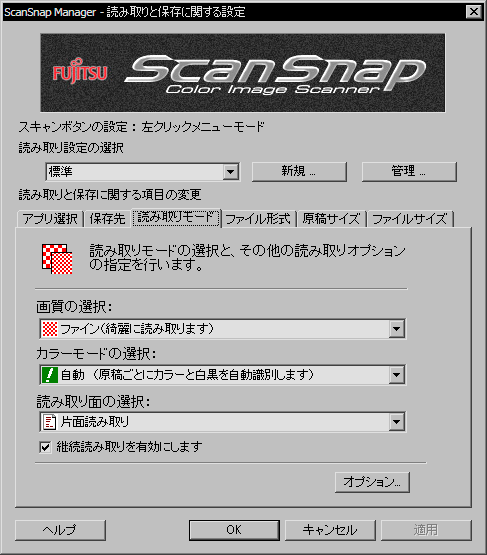Switch to the 保存先 tab
This screenshot has width=487, height=555.
tap(107, 219)
